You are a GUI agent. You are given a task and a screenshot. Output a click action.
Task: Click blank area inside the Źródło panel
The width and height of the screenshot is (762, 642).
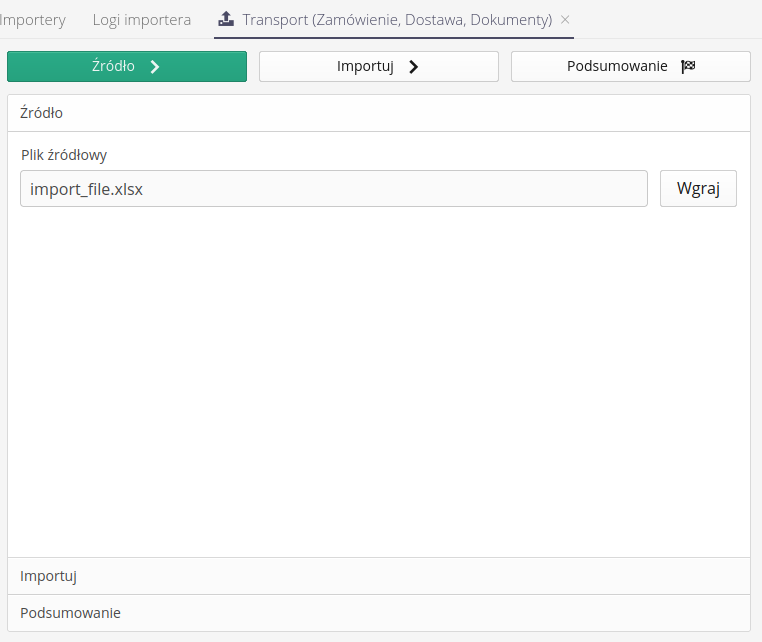378,380
